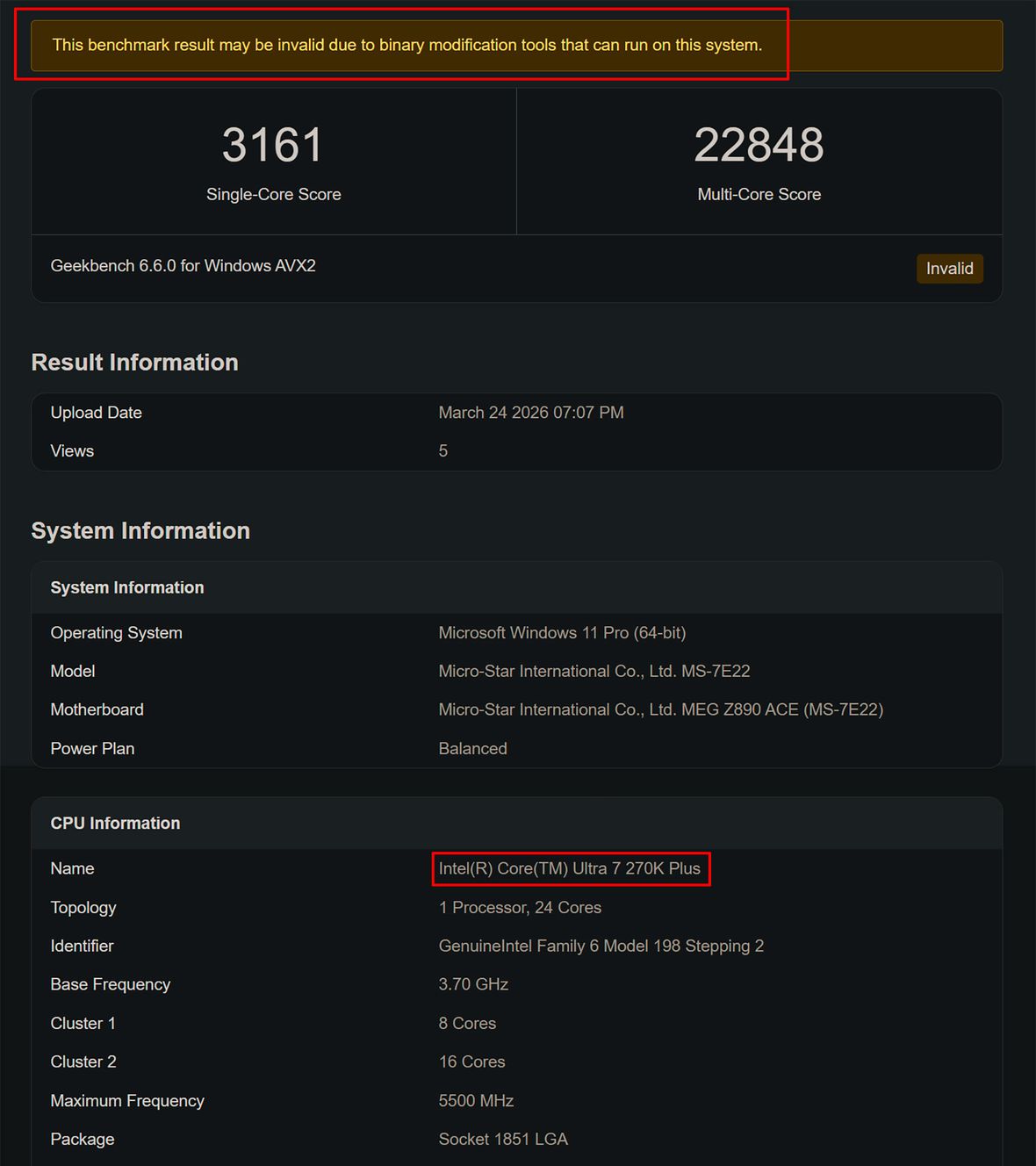
Task: Select the Upload Date row
Action: 530,412
